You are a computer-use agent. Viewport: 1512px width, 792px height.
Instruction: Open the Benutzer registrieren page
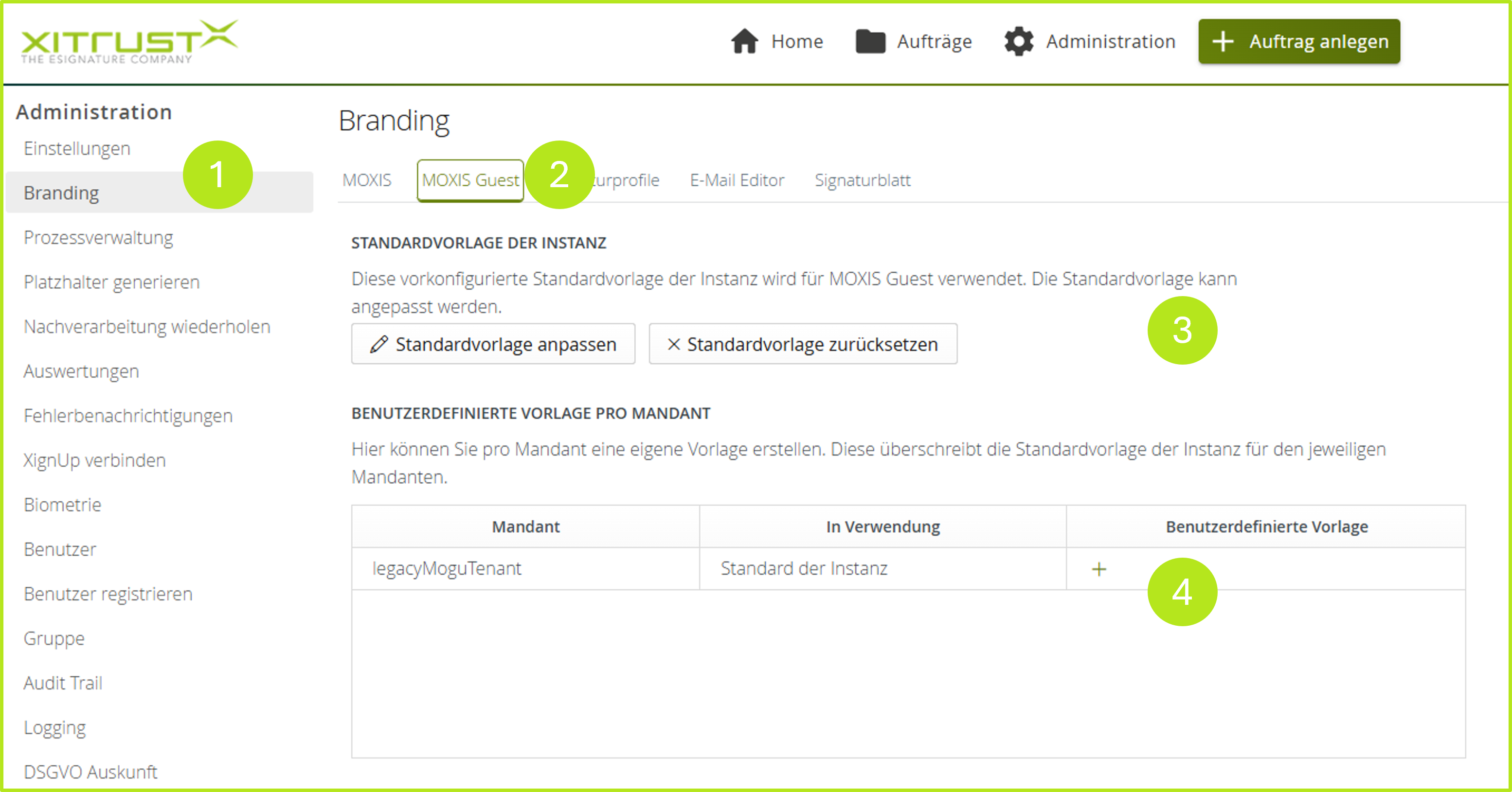(108, 594)
